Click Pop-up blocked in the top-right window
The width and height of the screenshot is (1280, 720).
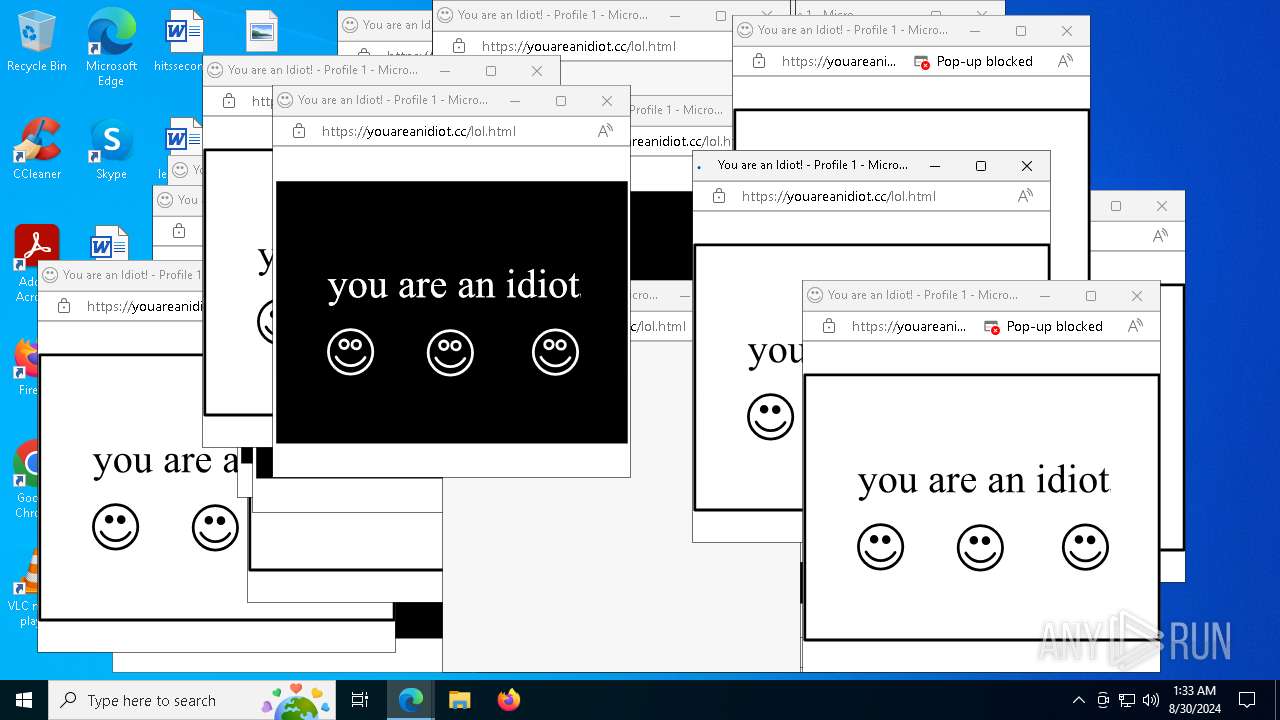(x=973, y=61)
